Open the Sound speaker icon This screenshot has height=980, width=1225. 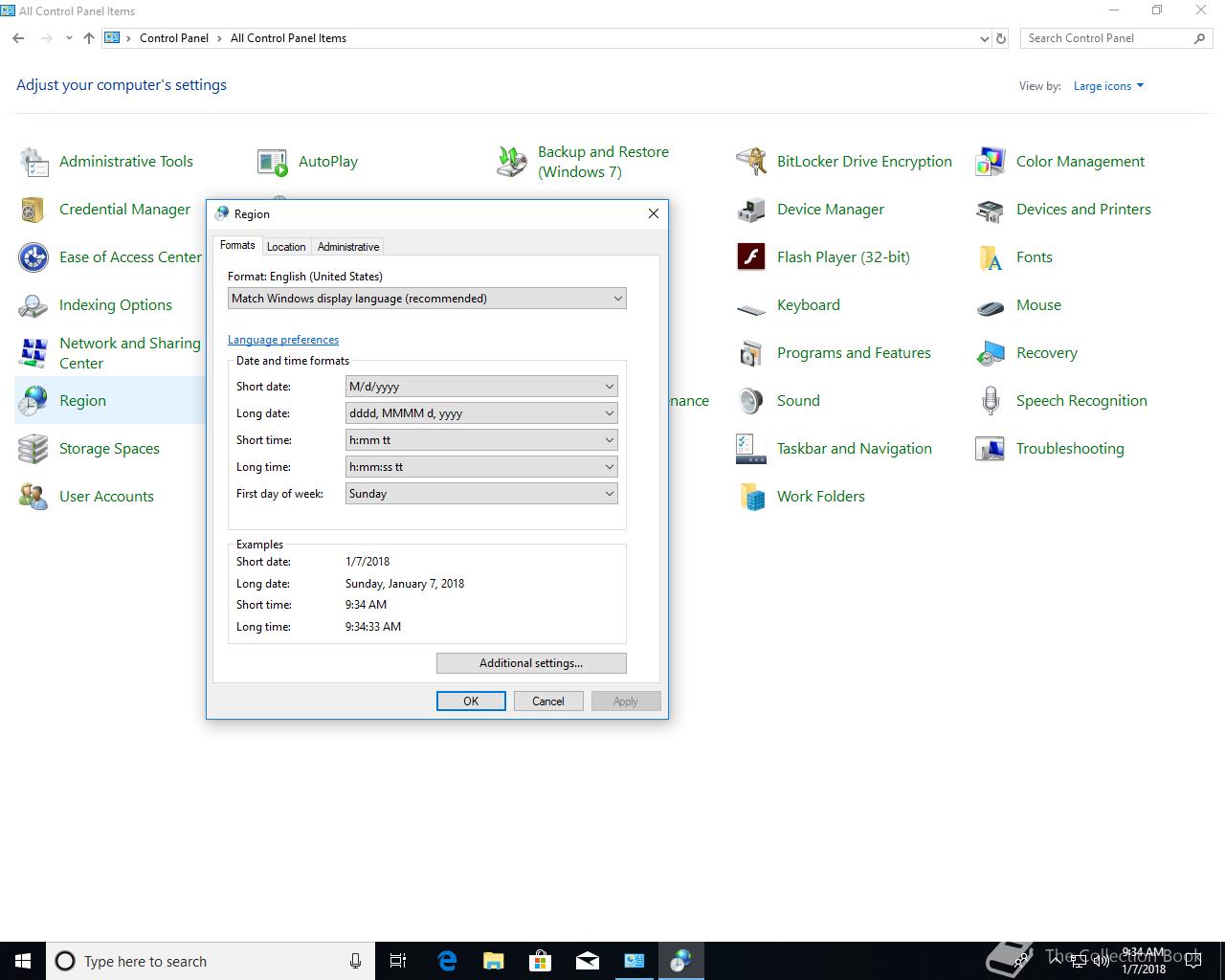tap(751, 401)
